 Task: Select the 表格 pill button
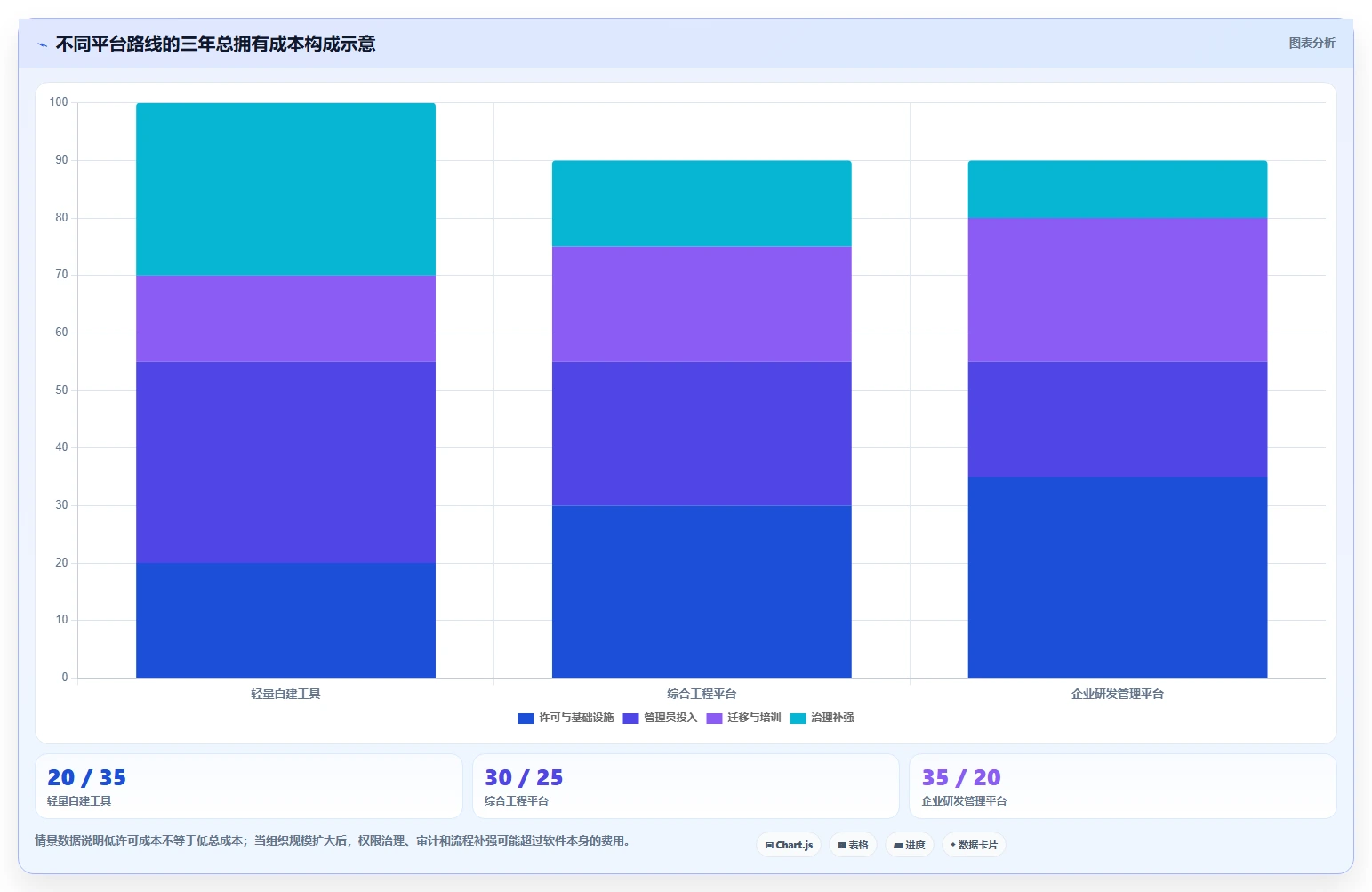853,845
